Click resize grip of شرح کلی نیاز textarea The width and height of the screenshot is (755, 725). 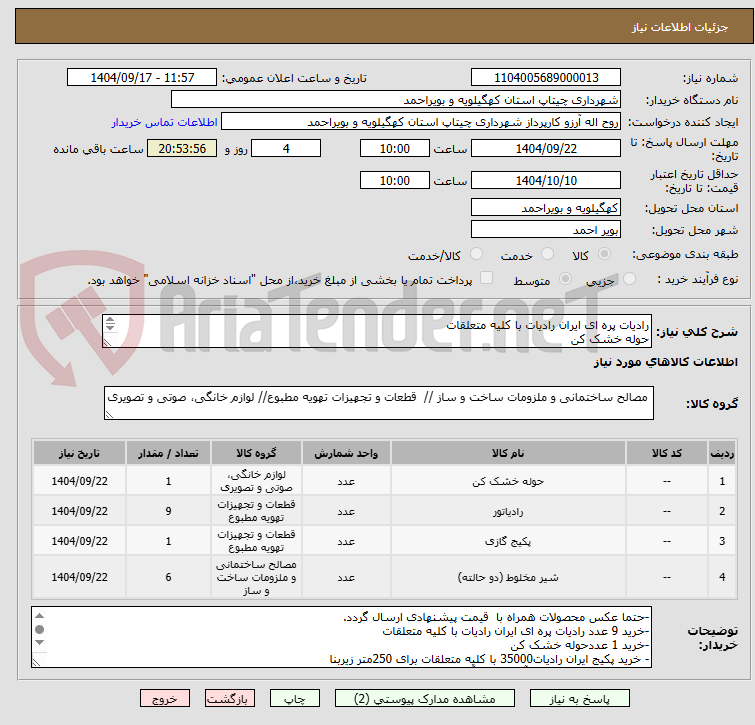(x=107, y=342)
